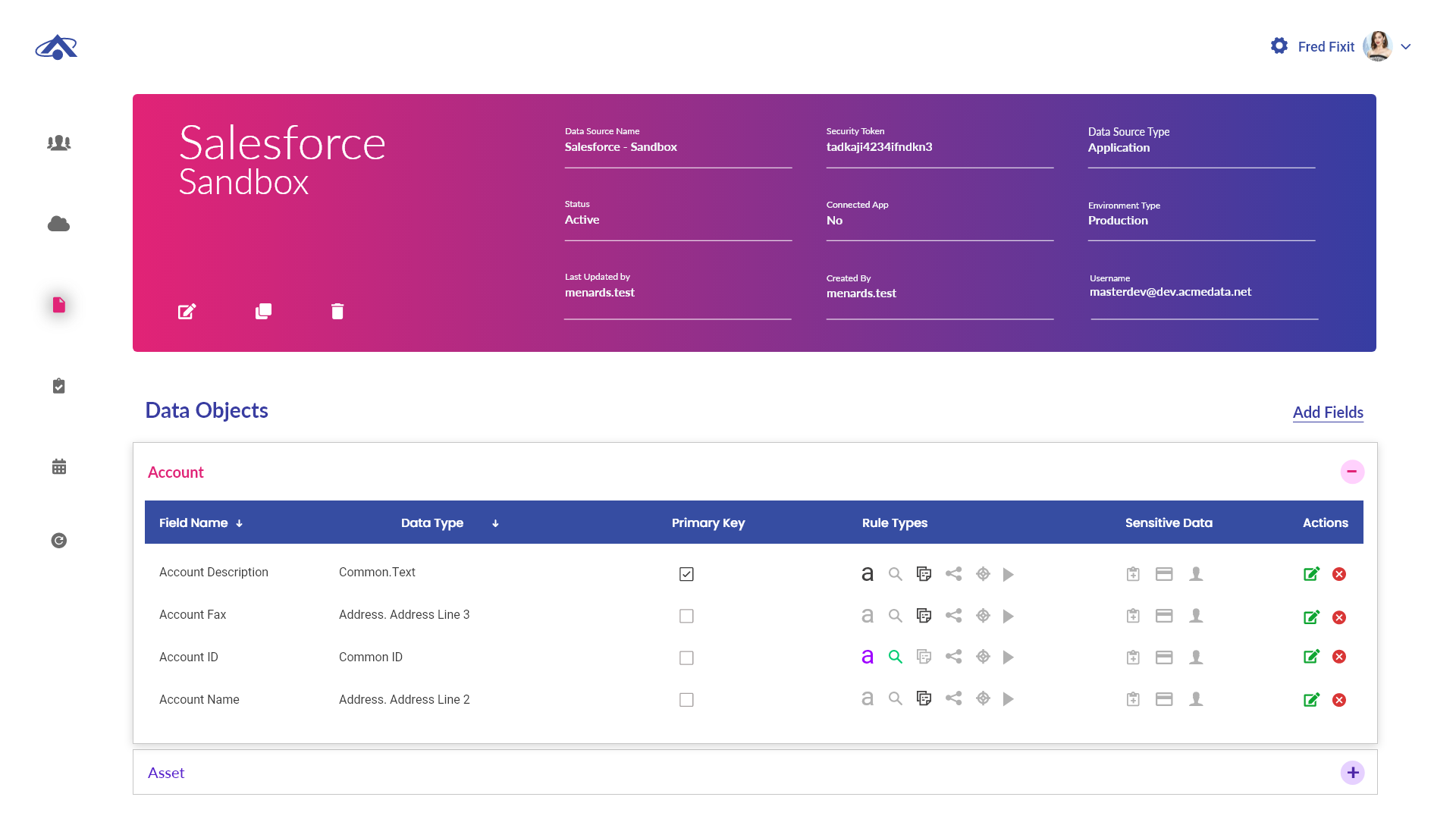The image size is (1456, 819).
Task: Open the calendar icon in sidebar
Action: point(58,466)
